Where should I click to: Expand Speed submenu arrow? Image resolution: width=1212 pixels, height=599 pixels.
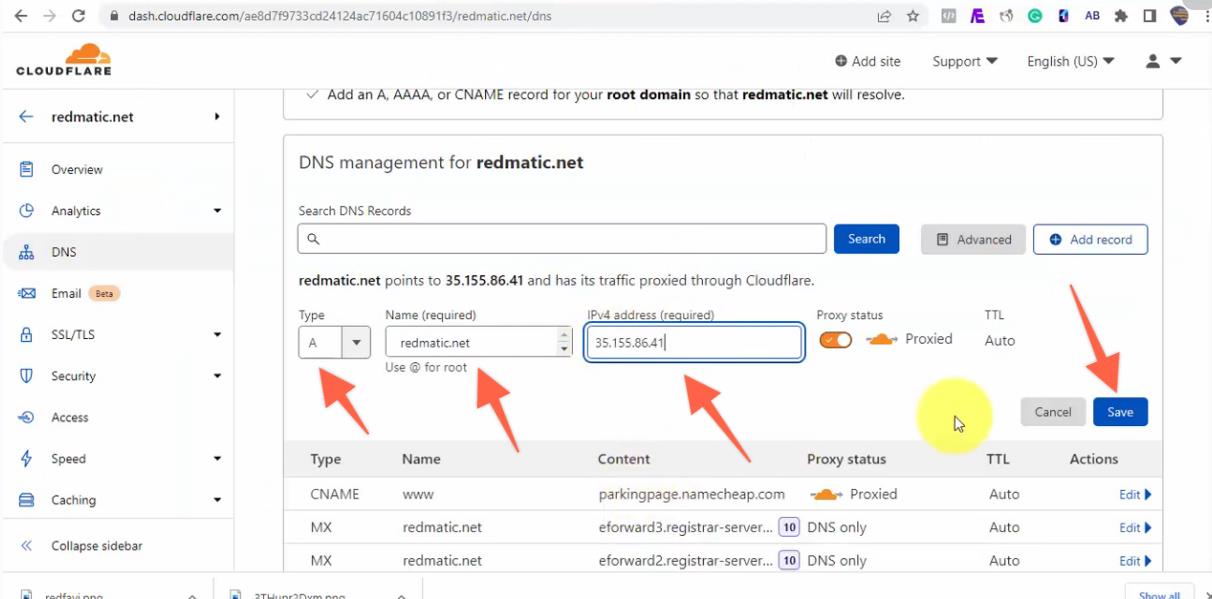point(217,459)
